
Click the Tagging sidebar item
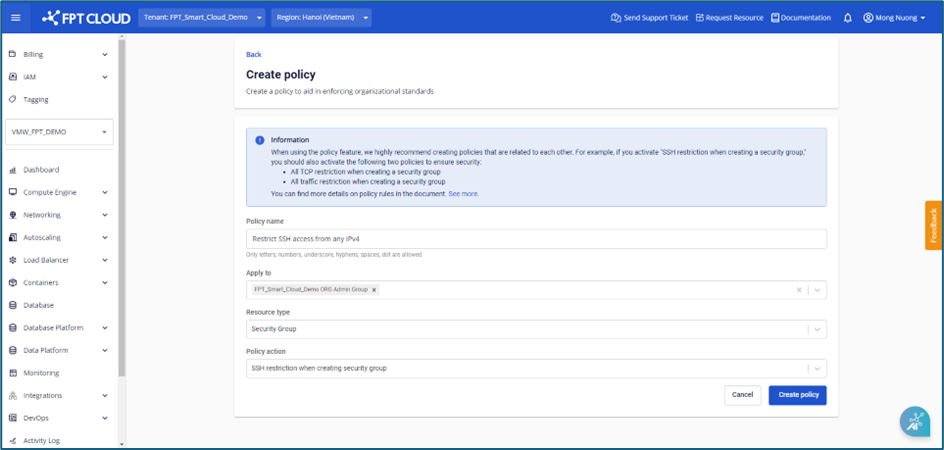point(36,99)
